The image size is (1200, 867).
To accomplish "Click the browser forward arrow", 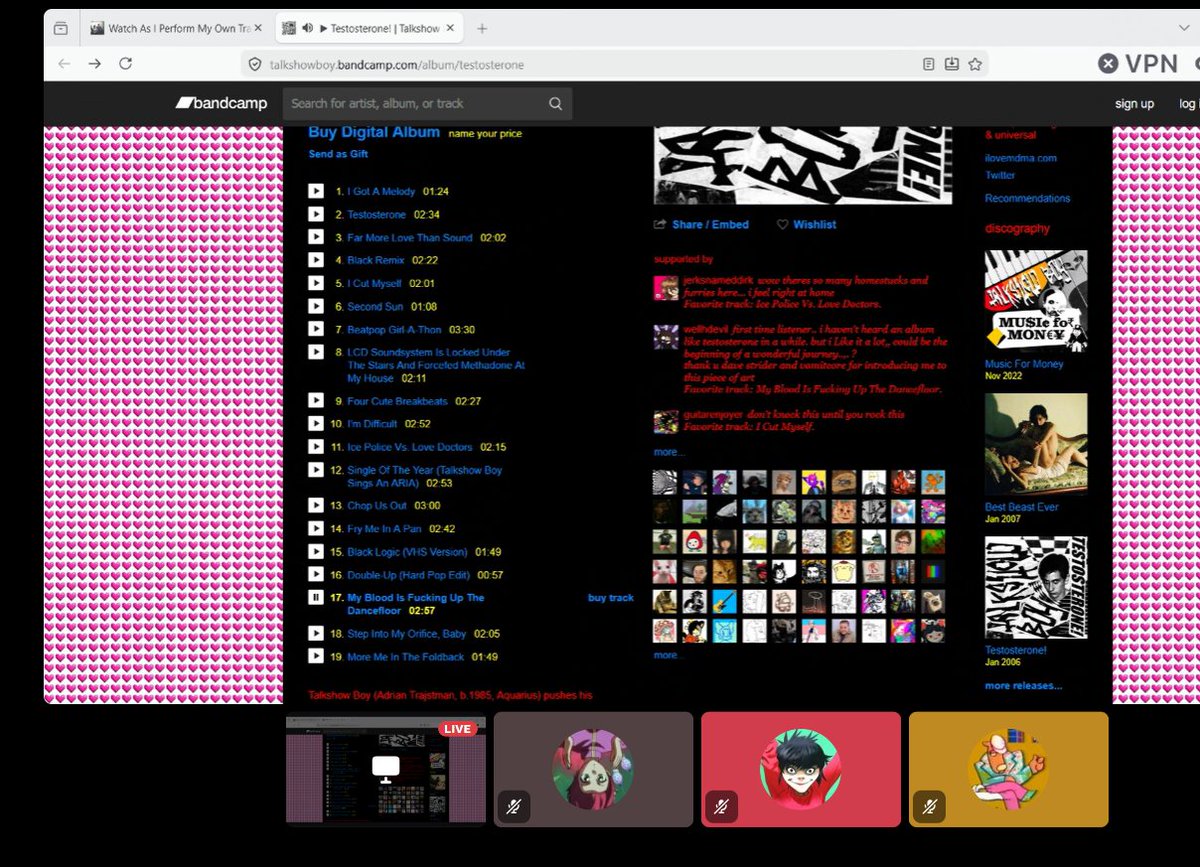I will (x=94, y=63).
